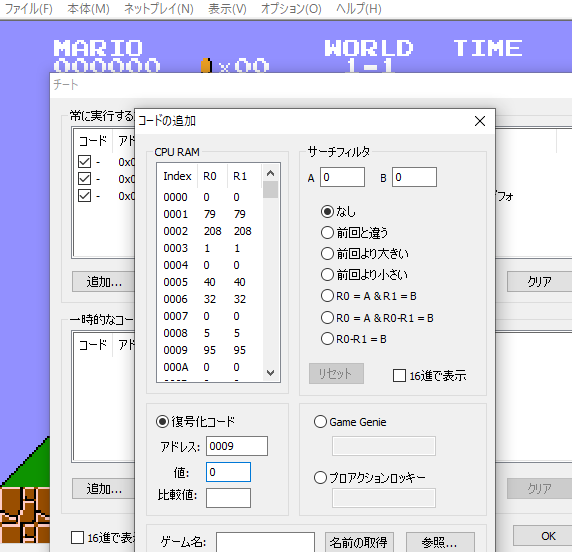Click the 参照... browse button

tap(440, 543)
